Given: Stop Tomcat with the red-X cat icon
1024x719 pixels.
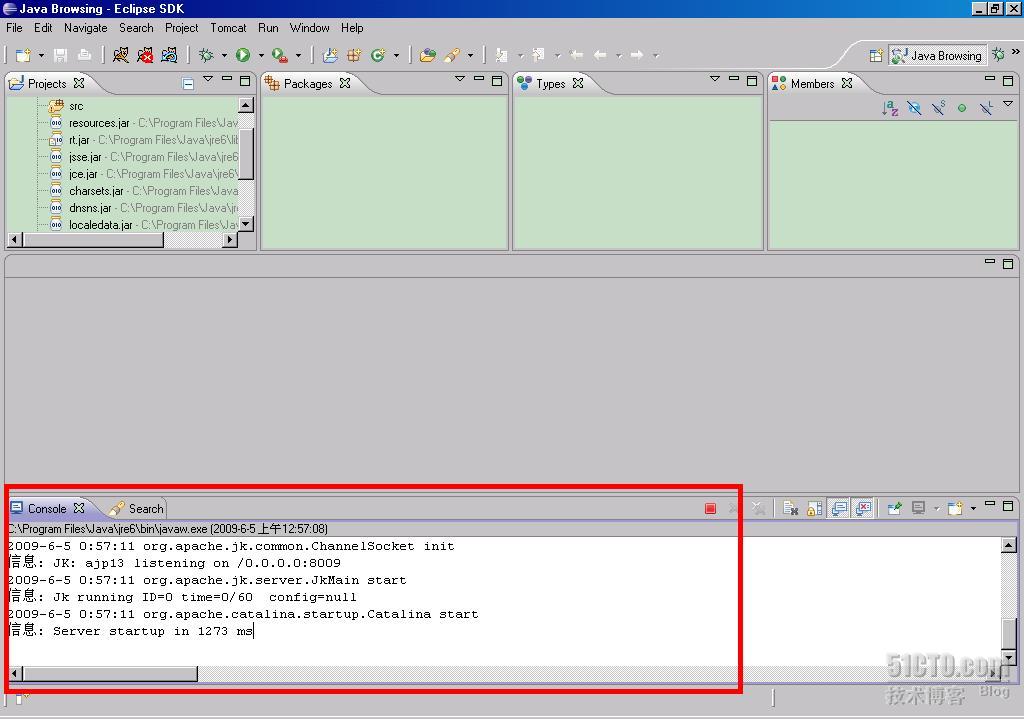Looking at the screenshot, I should (145, 55).
